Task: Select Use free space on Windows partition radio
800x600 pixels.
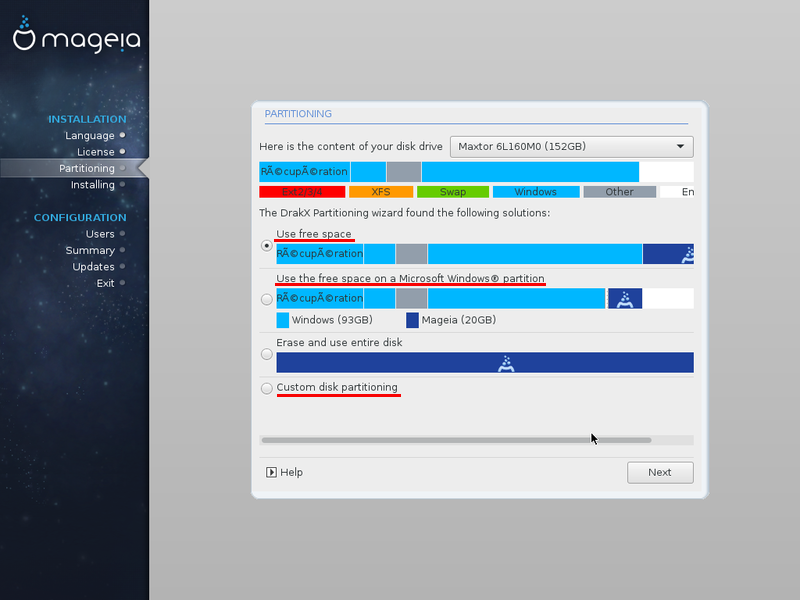Action: 266,299
